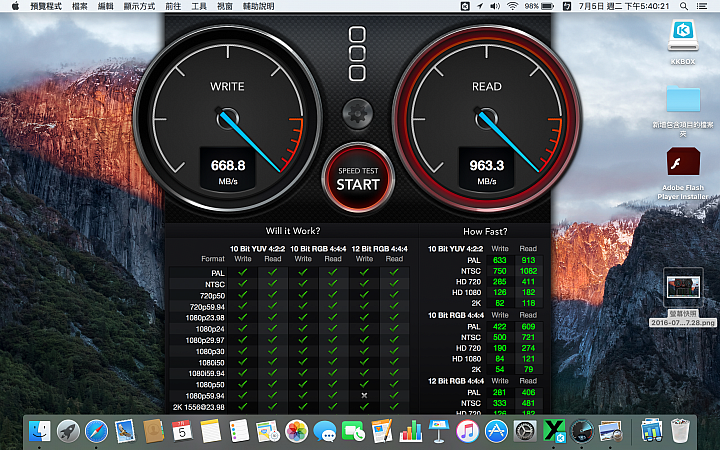Open the 視窗 menu
The width and height of the screenshot is (720, 450).
(x=225, y=6)
